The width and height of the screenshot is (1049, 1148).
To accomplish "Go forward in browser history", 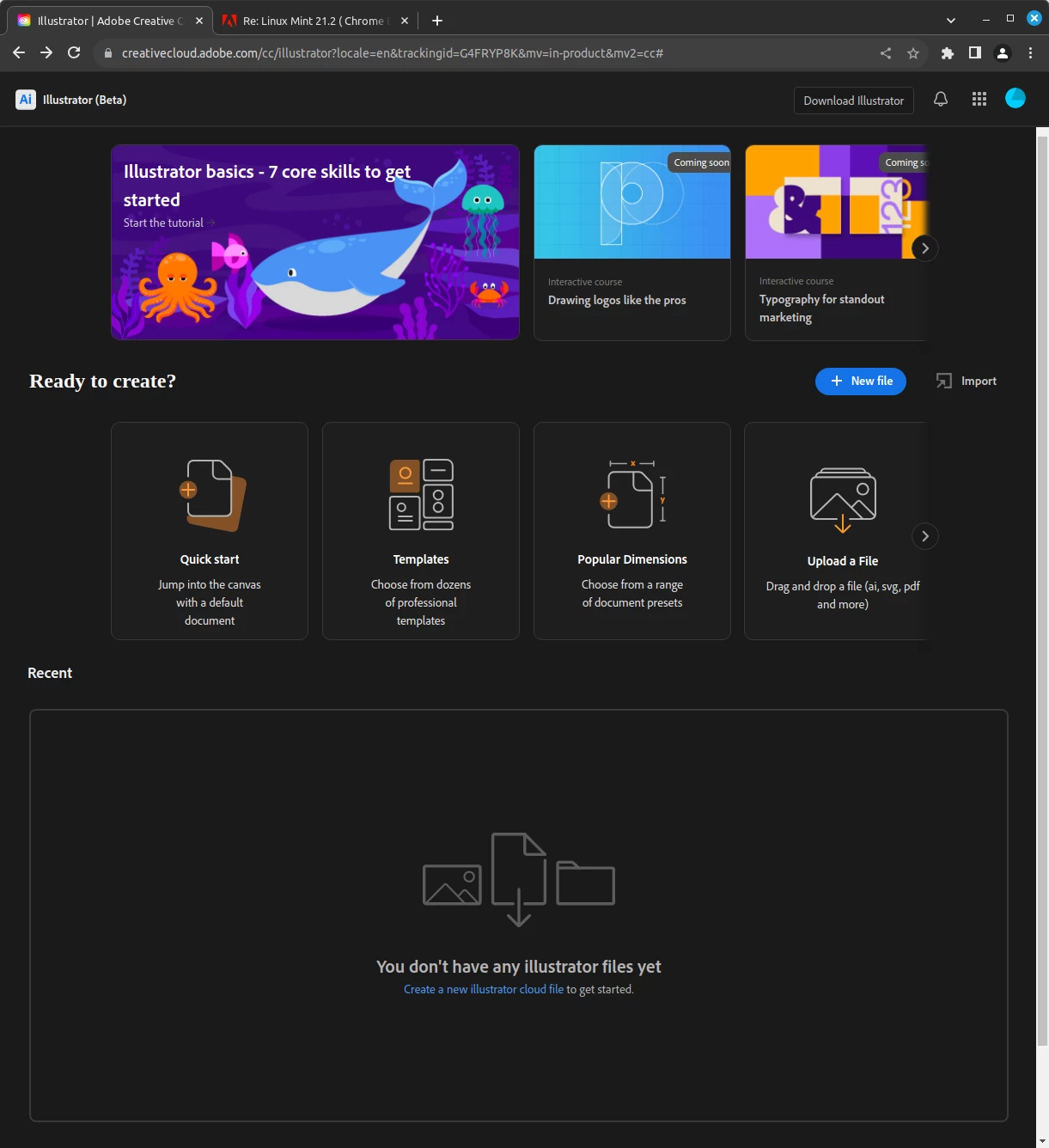I will [x=46, y=53].
